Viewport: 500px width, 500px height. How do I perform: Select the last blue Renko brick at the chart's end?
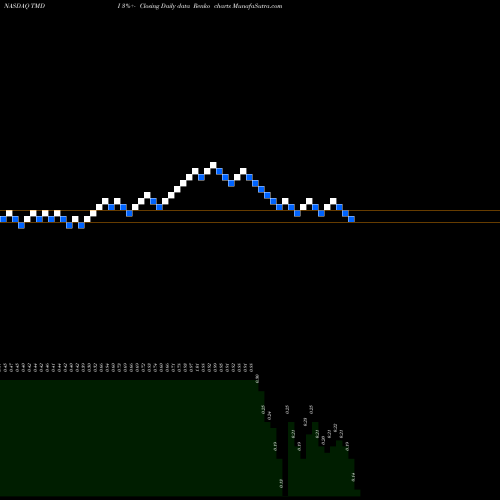pyautogui.click(x=351, y=219)
